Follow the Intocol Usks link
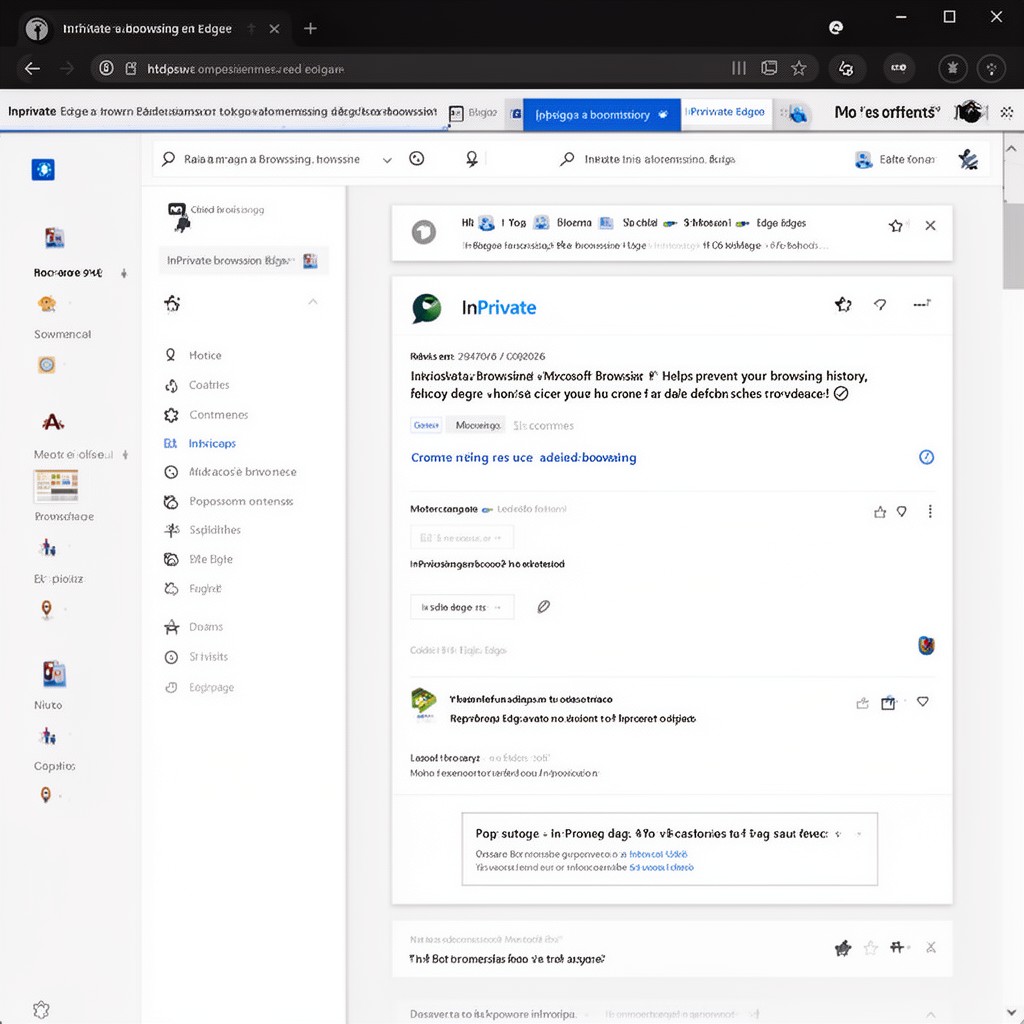1024x1024 pixels. pyautogui.click(x=658, y=854)
